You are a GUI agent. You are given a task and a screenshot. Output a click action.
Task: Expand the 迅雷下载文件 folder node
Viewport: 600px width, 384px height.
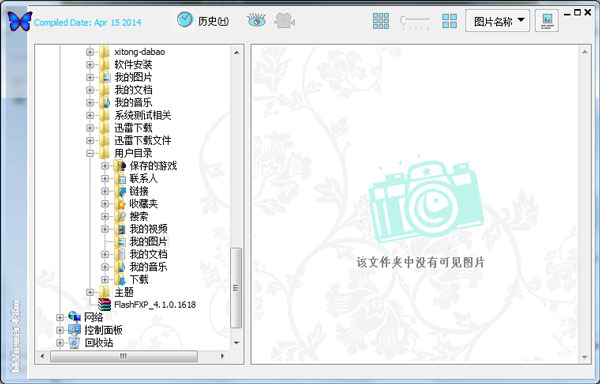tap(90, 140)
